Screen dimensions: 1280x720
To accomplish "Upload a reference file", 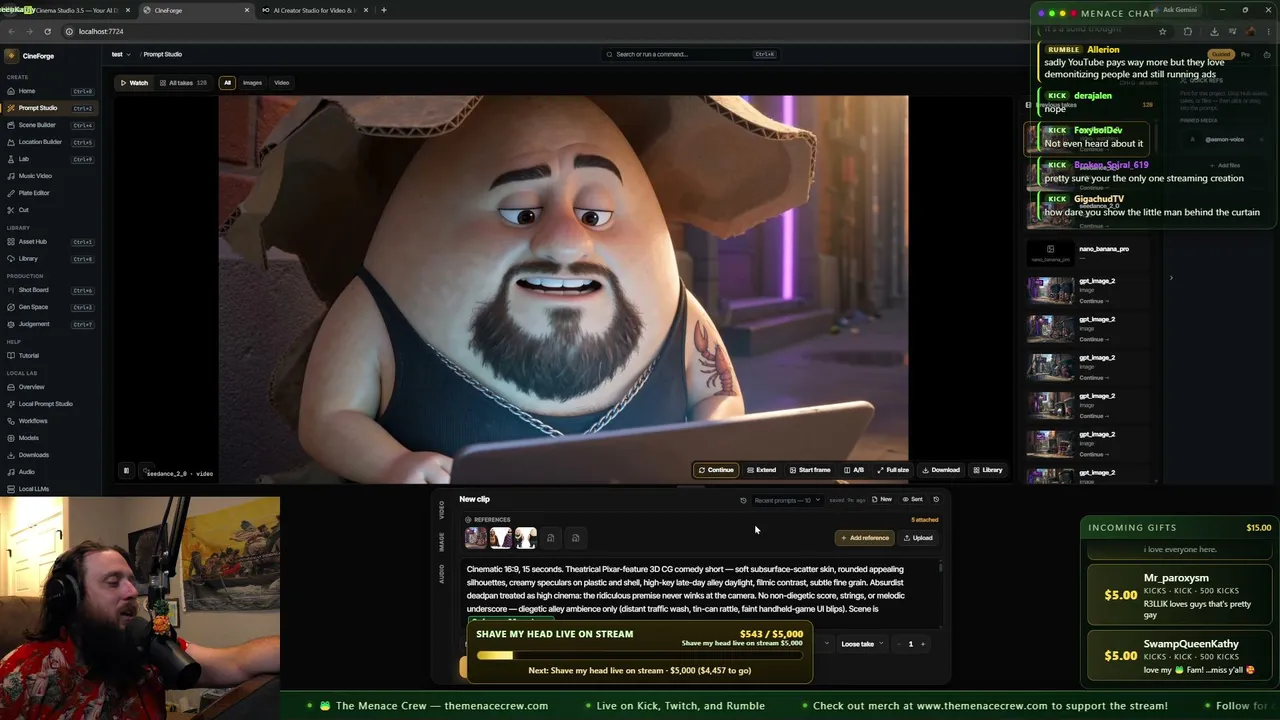I will coord(918,538).
